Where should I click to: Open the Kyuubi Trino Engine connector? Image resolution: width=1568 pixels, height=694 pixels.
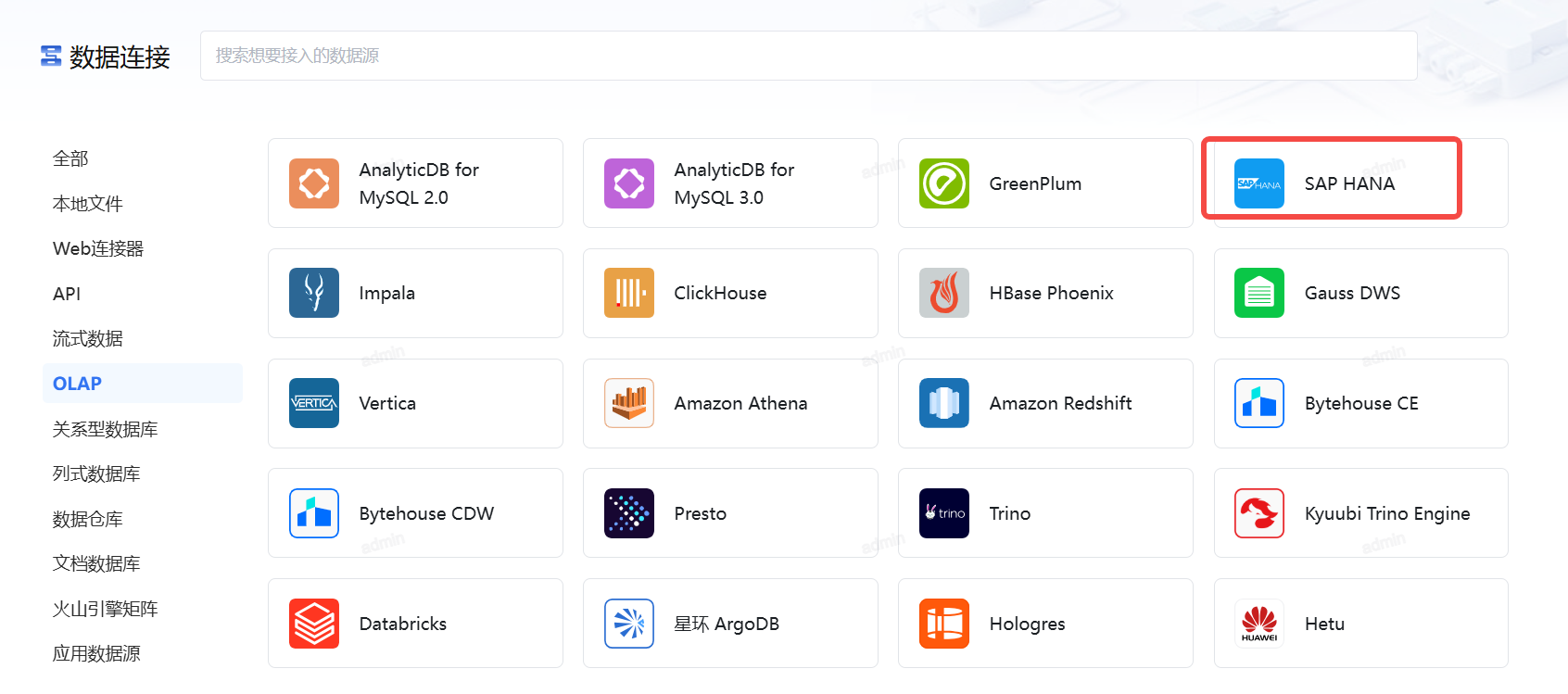pyautogui.click(x=1360, y=513)
